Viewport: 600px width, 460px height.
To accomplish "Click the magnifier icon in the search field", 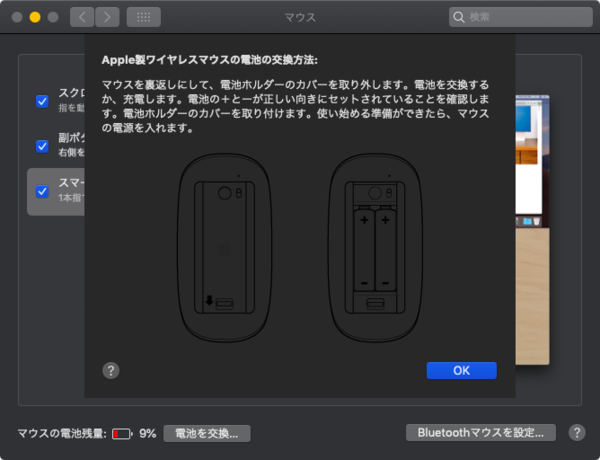I will point(458,17).
